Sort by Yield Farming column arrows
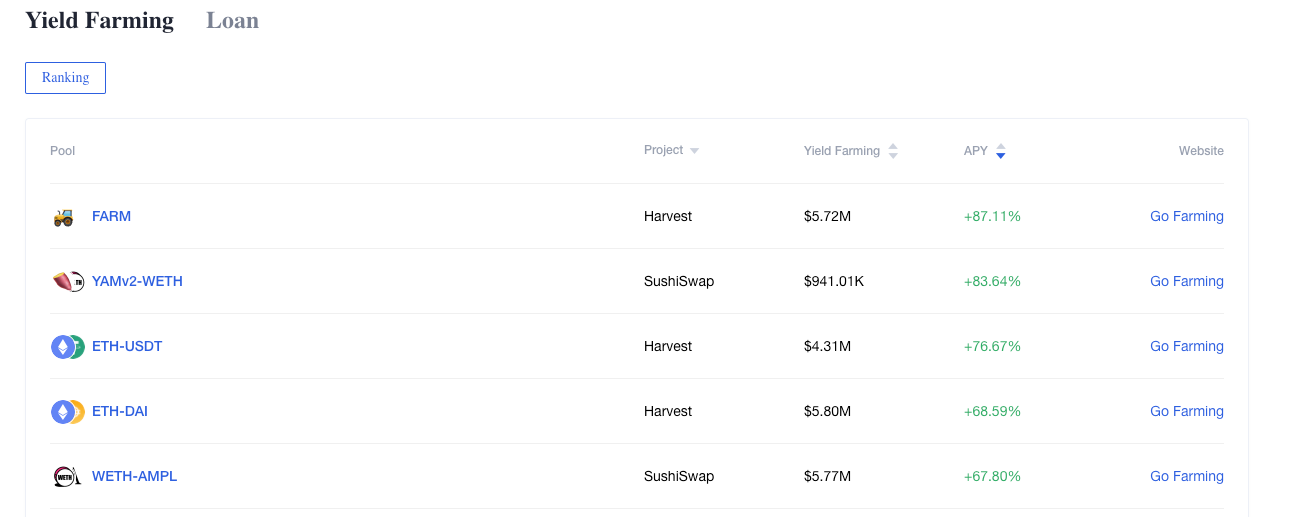This screenshot has height=517, width=1314. (x=893, y=151)
